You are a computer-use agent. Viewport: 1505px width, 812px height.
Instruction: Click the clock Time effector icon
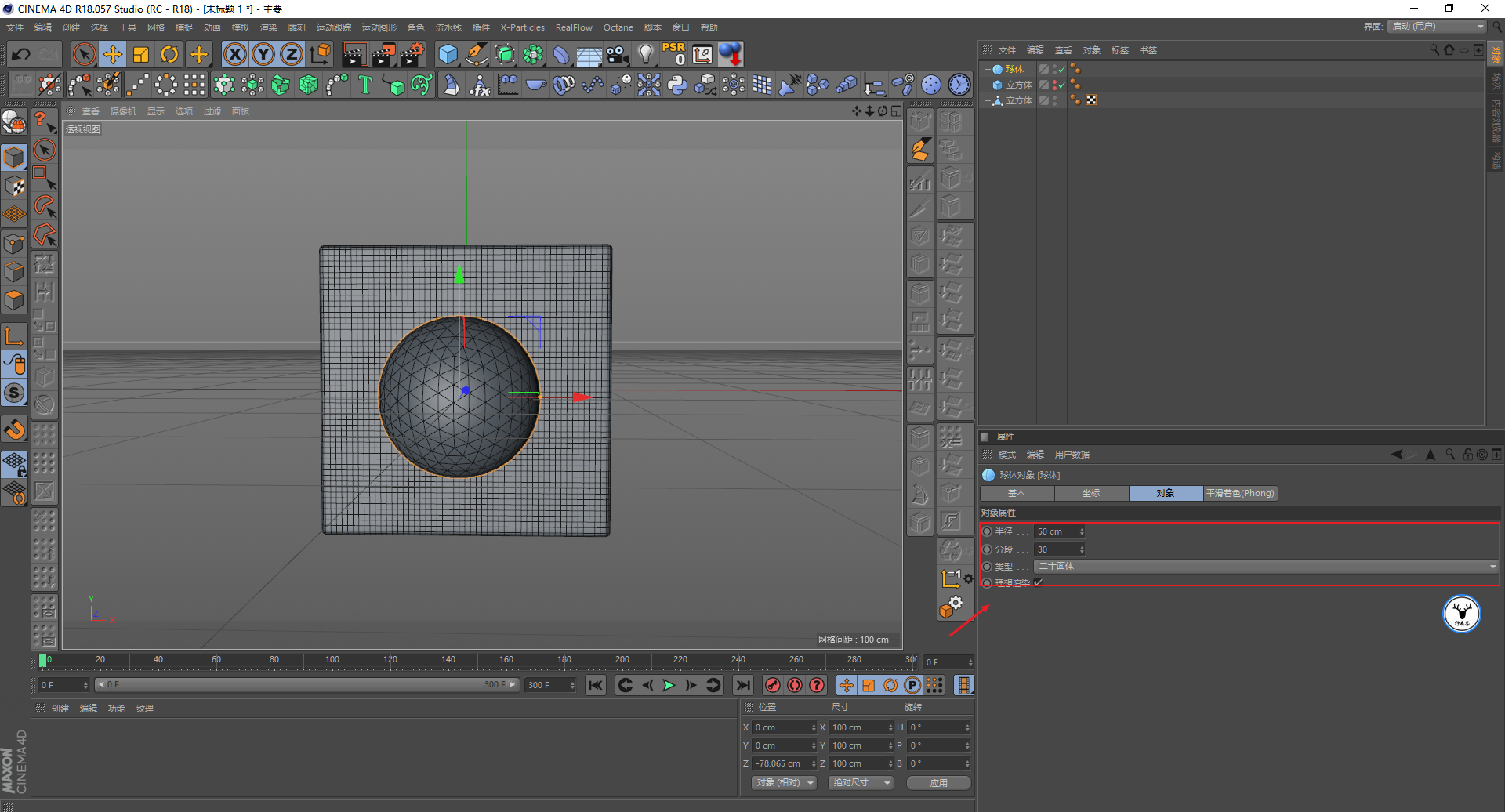pos(959,85)
